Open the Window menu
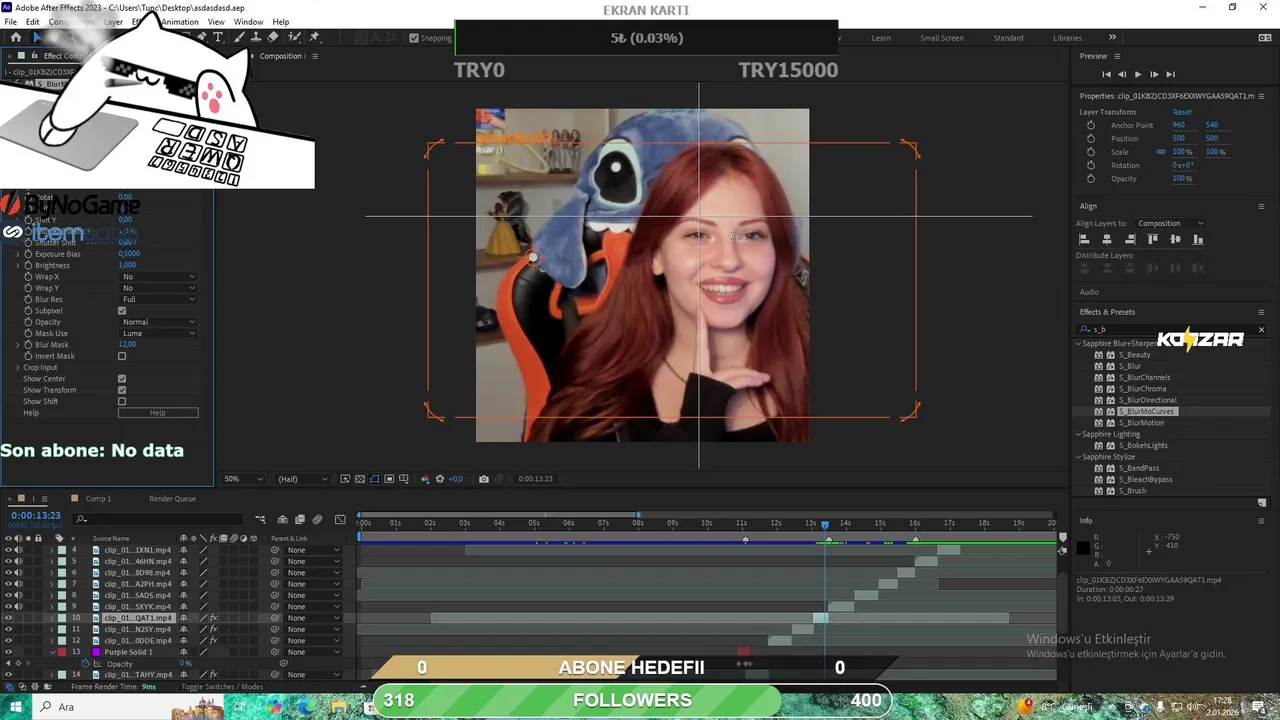The height and width of the screenshot is (720, 1280). [x=249, y=22]
